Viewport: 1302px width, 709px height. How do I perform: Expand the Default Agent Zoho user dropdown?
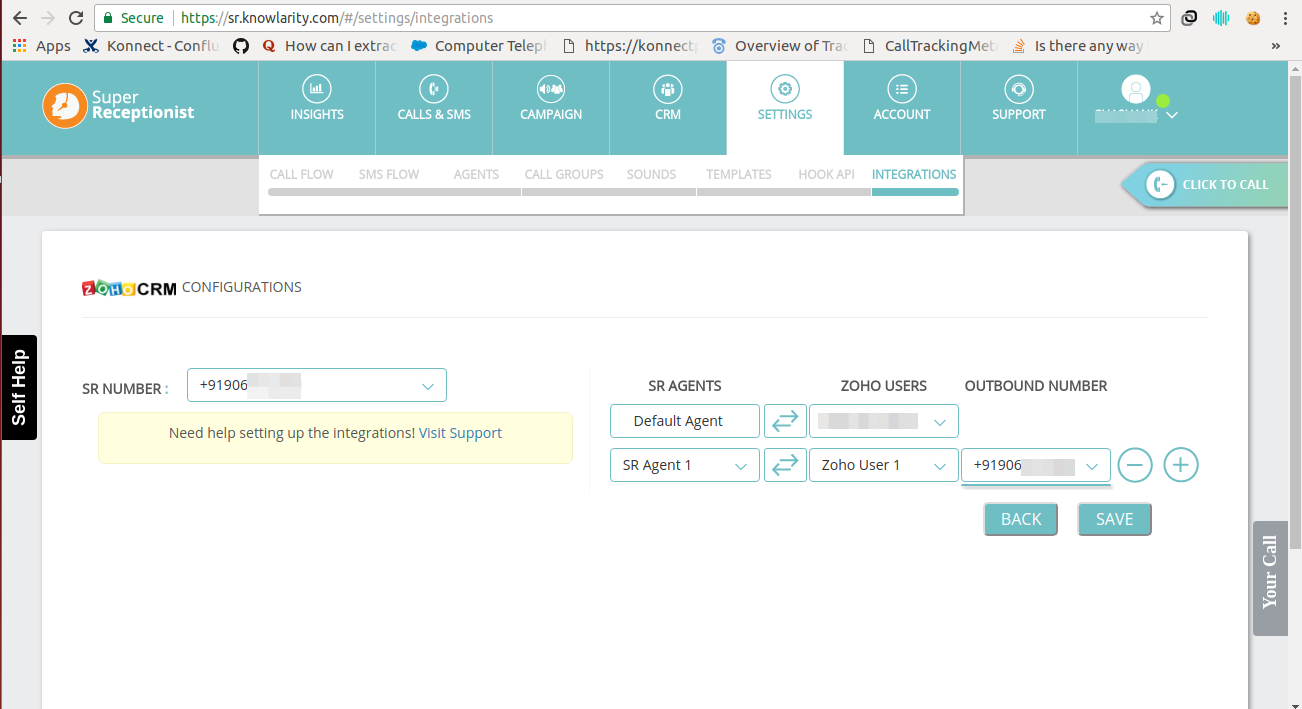coord(884,421)
